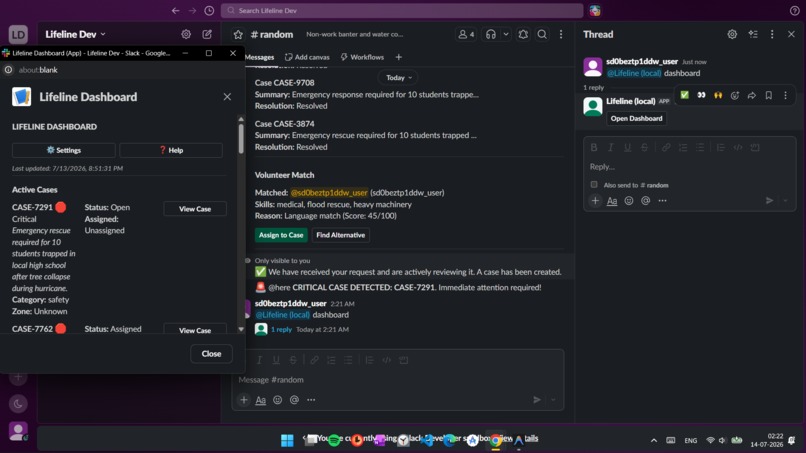Open #random notification bell settings
The height and width of the screenshot is (453, 806).
coord(523,34)
